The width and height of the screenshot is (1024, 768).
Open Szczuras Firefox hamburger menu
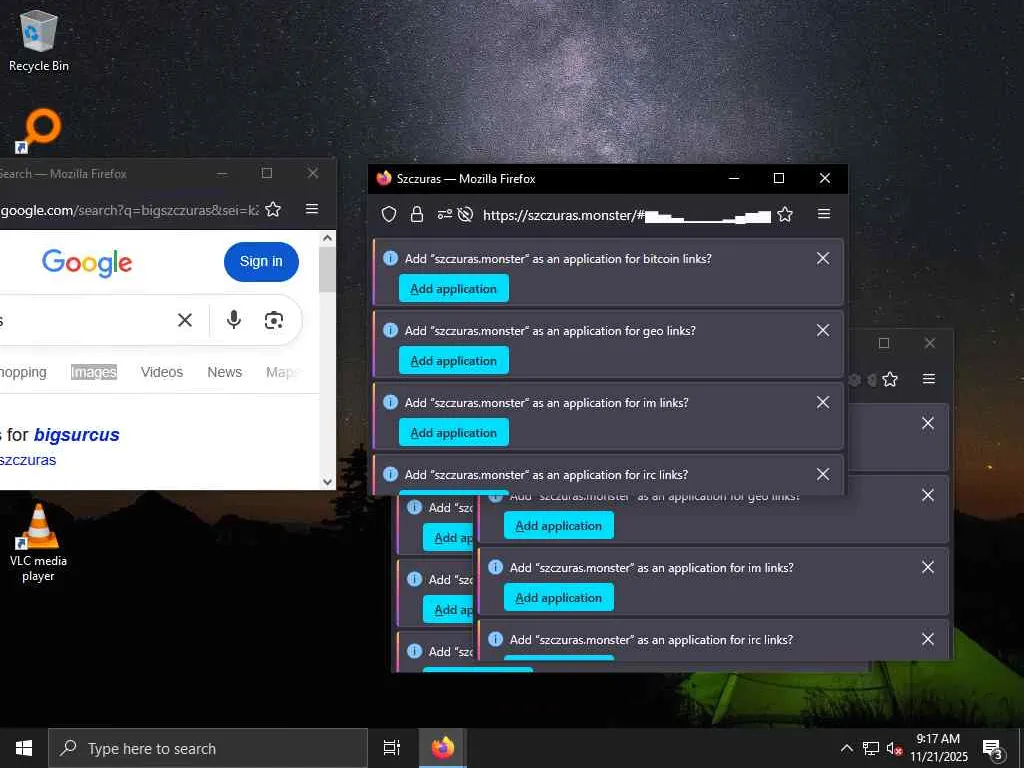coord(824,214)
